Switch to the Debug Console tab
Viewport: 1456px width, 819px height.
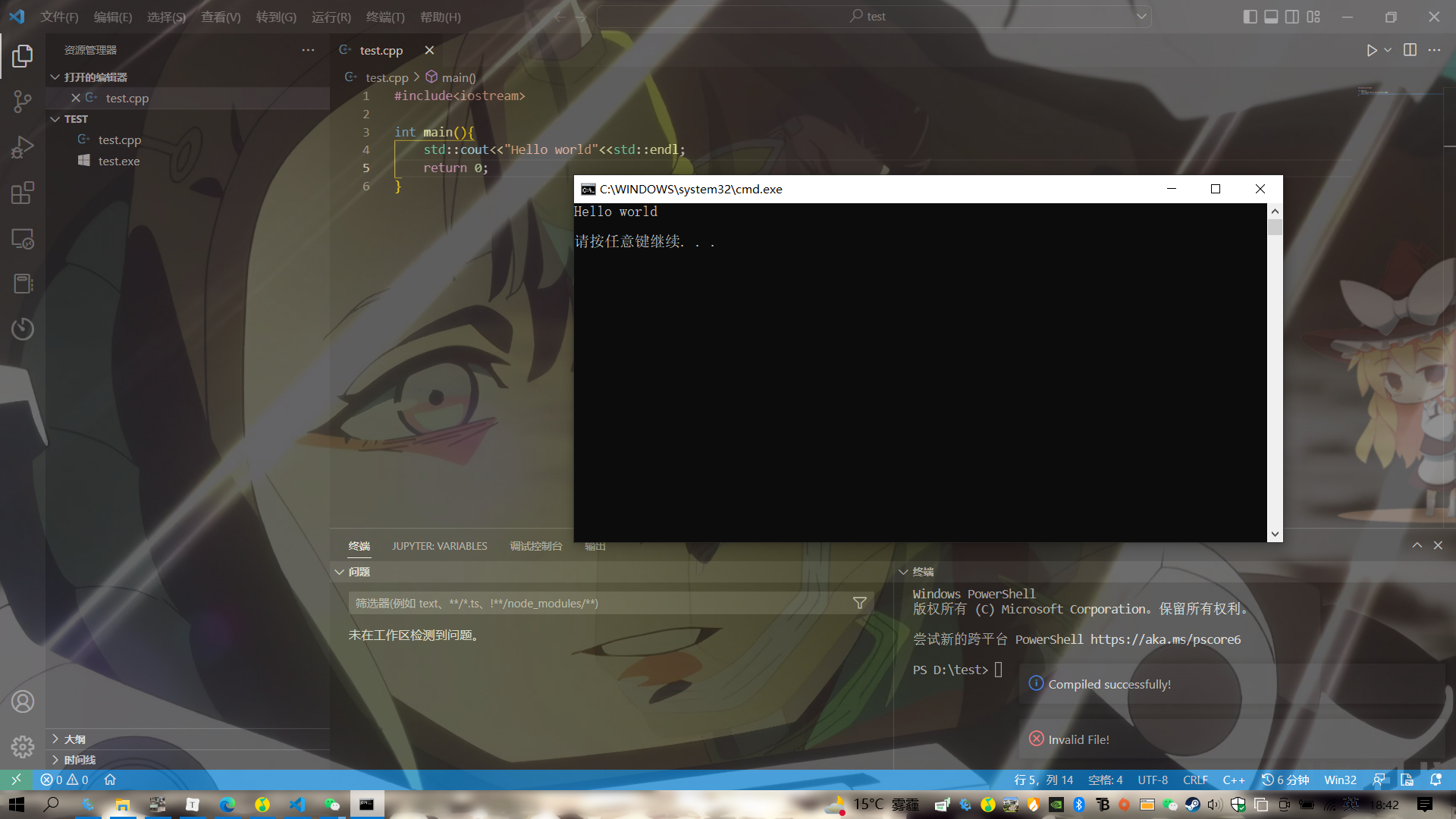click(536, 546)
